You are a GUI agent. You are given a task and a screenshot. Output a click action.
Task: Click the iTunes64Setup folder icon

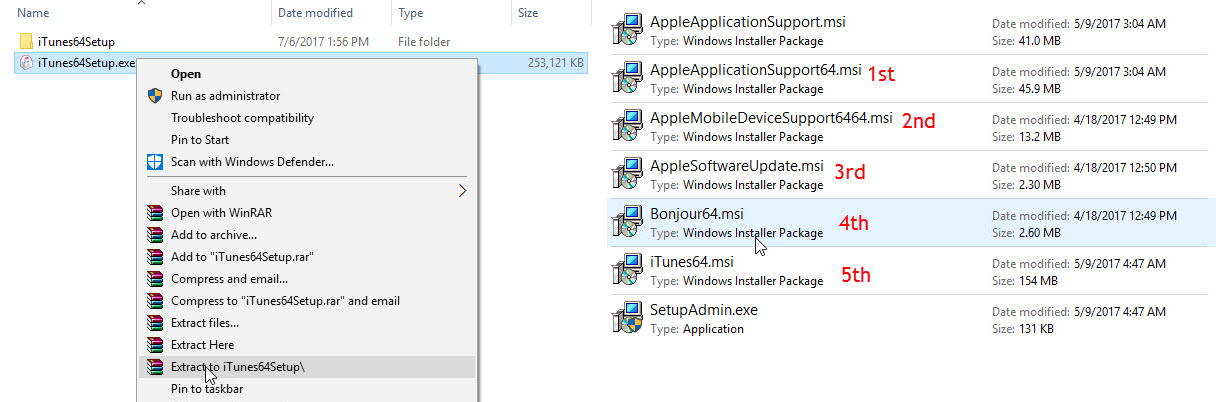pyautogui.click(x=26, y=42)
